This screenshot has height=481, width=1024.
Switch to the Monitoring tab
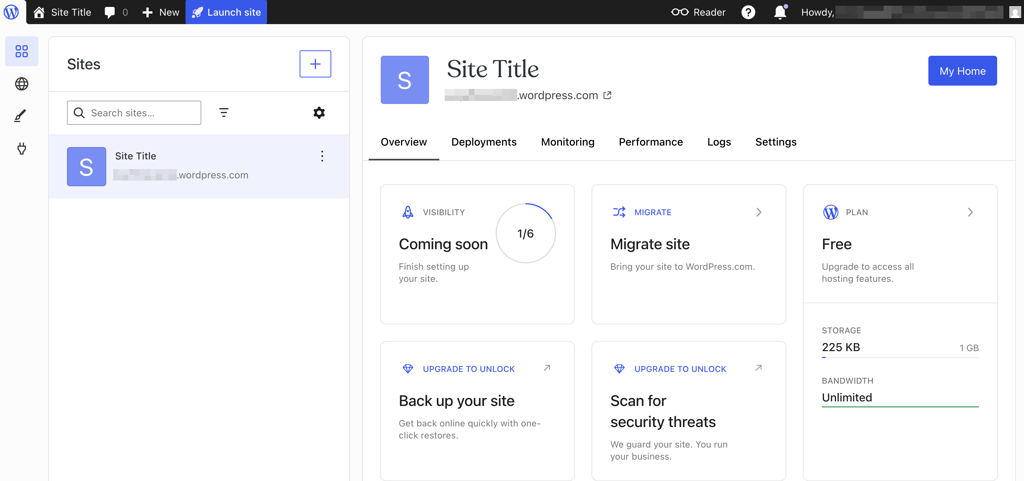[568, 142]
